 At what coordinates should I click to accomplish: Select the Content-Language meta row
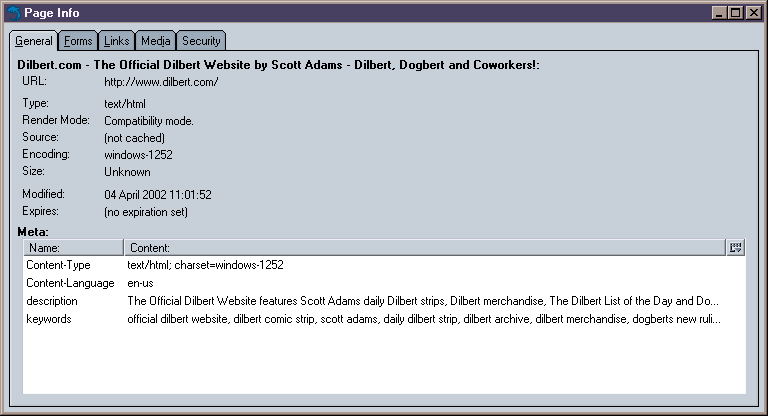69,283
